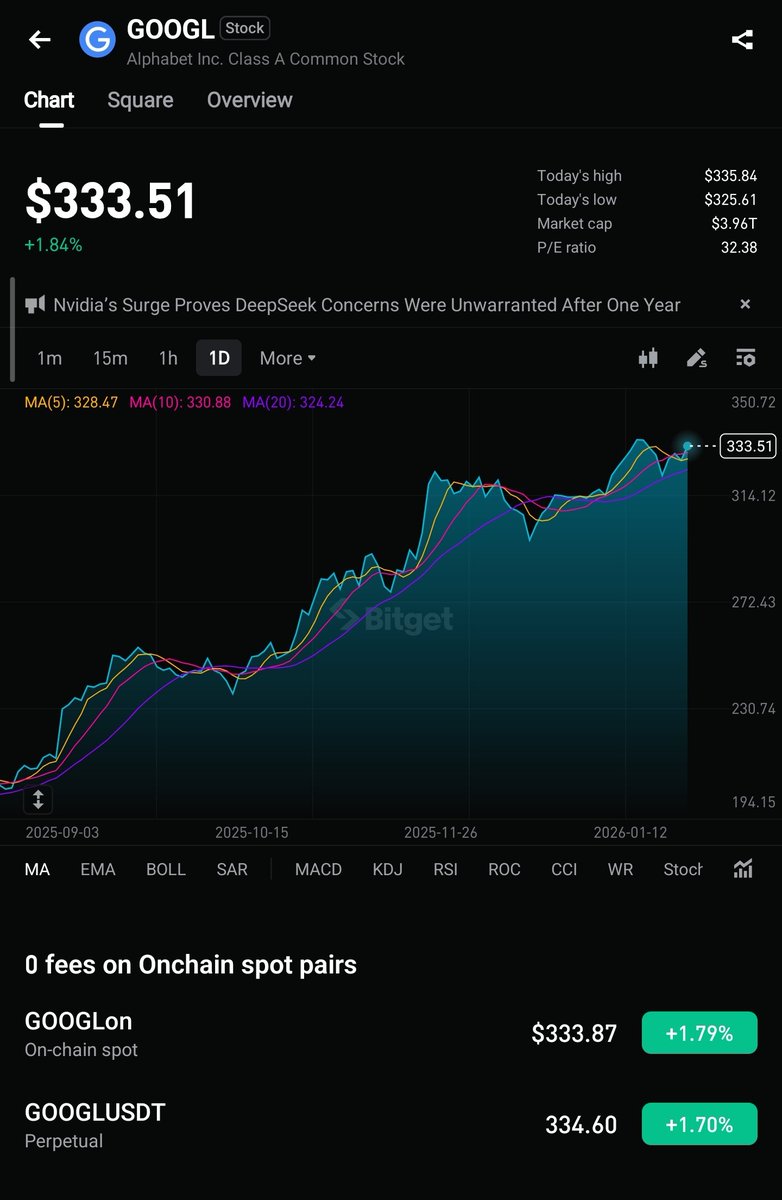Tap the +1.84% price change
Screen dimensions: 782x1200
click(53, 245)
